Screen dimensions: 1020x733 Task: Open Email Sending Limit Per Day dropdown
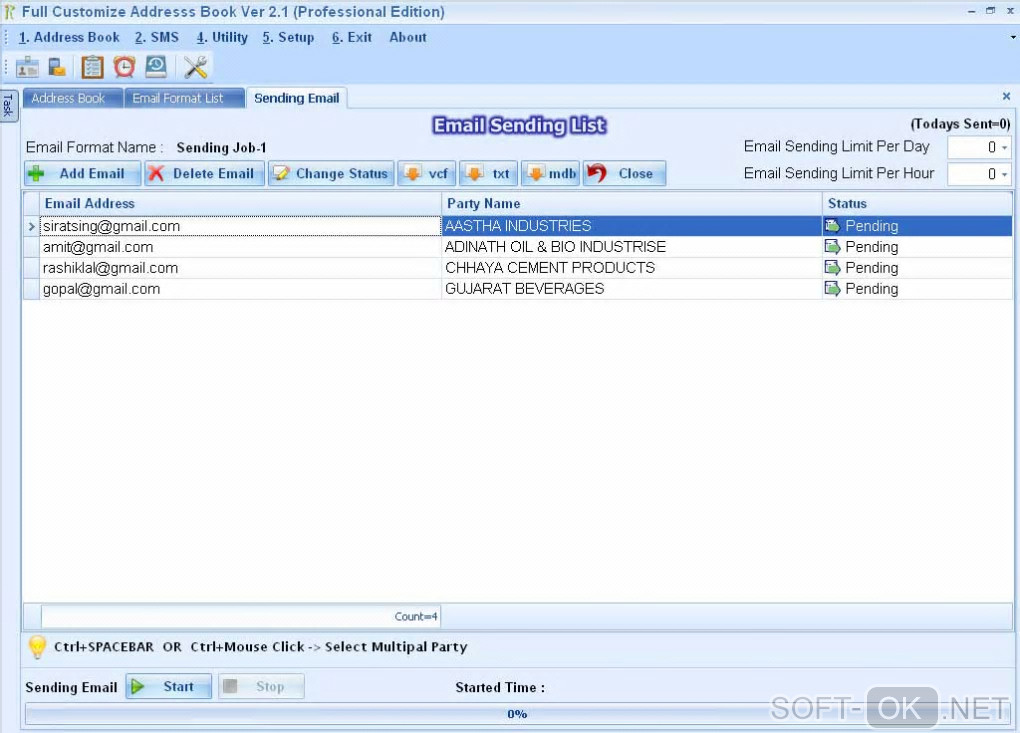[1004, 148]
